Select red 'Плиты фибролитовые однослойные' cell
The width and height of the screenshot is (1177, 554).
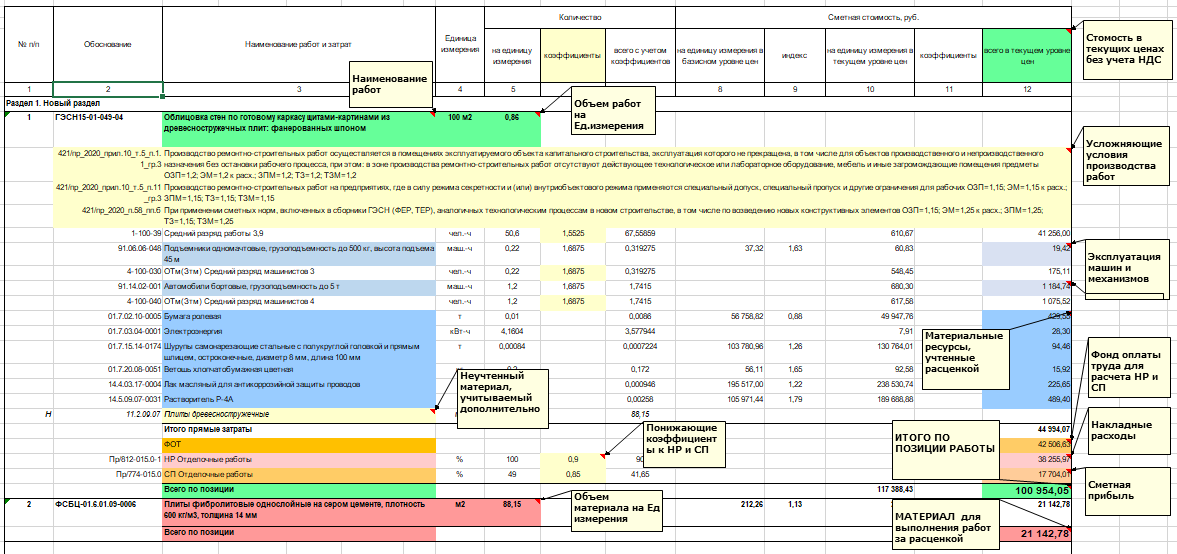[299, 510]
